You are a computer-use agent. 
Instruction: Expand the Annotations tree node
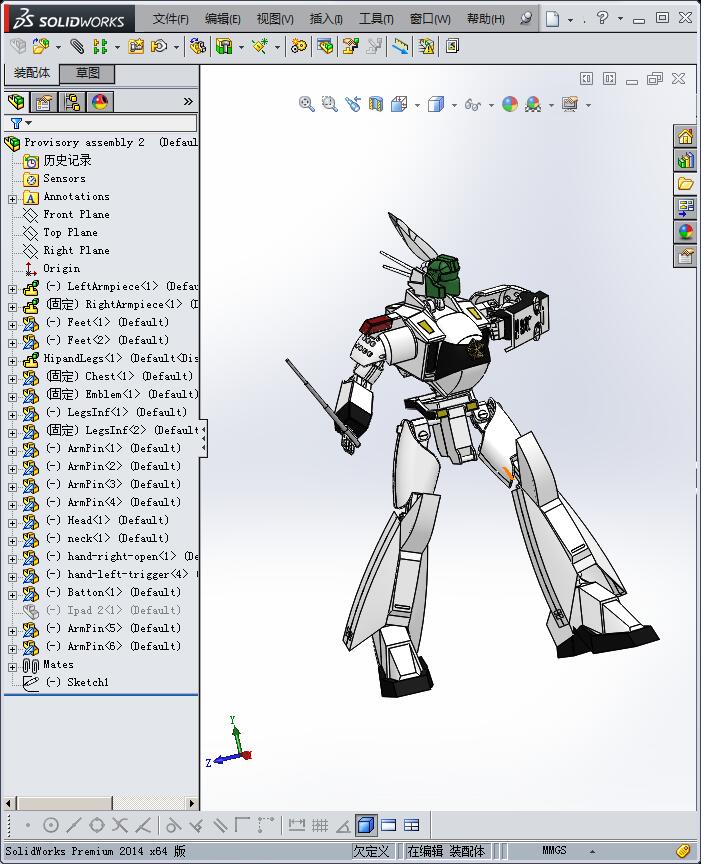click(x=12, y=199)
